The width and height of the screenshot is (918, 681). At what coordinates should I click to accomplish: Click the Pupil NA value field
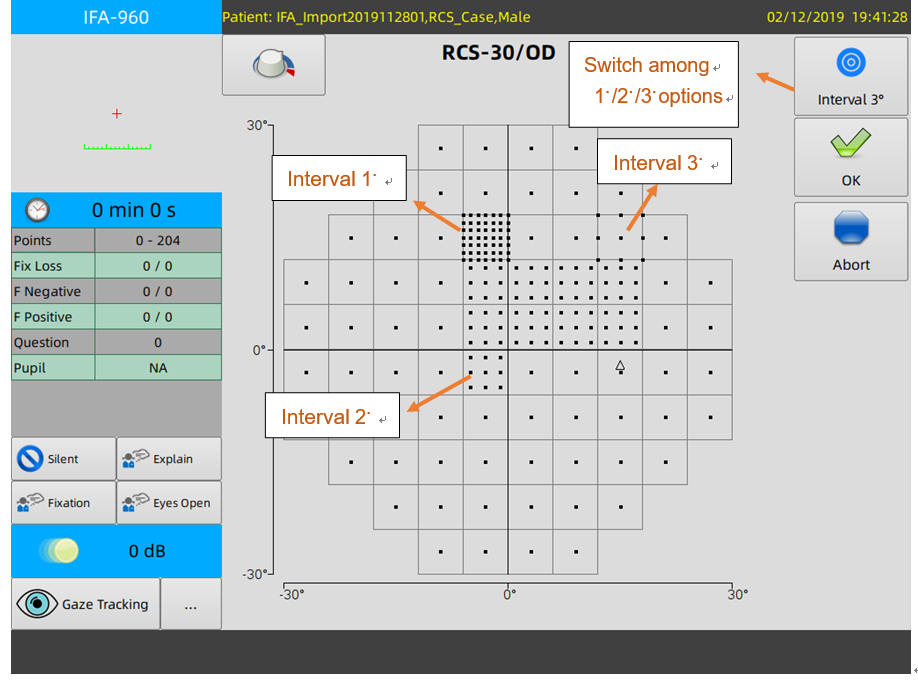tap(158, 368)
